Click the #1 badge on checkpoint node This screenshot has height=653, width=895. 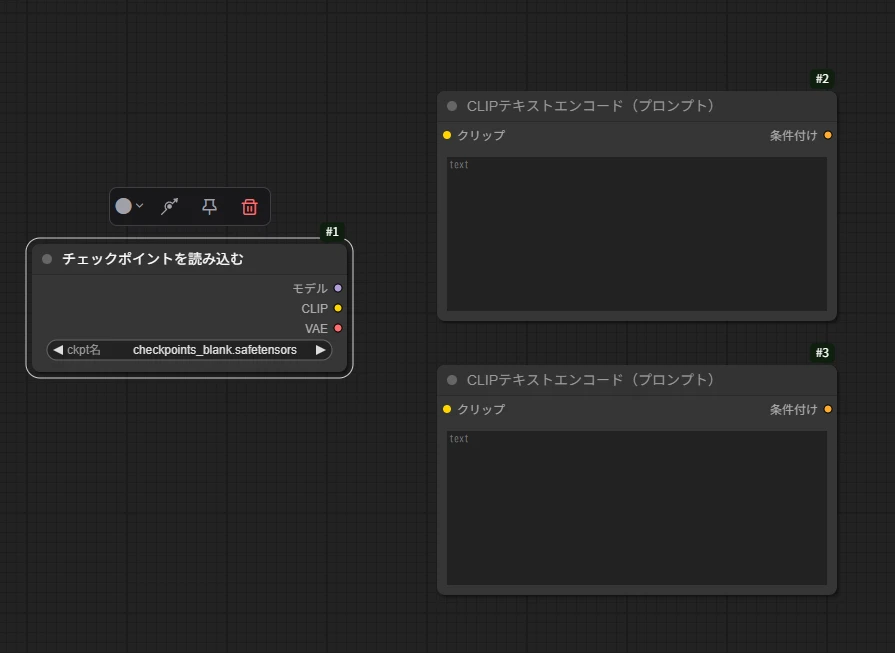(332, 232)
